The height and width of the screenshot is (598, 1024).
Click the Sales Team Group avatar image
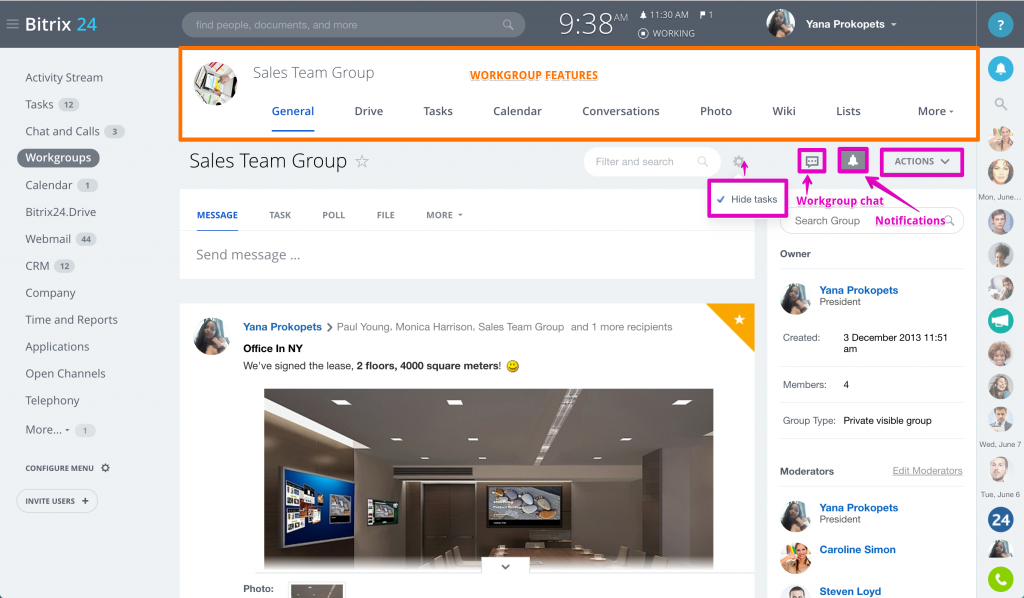coord(216,84)
